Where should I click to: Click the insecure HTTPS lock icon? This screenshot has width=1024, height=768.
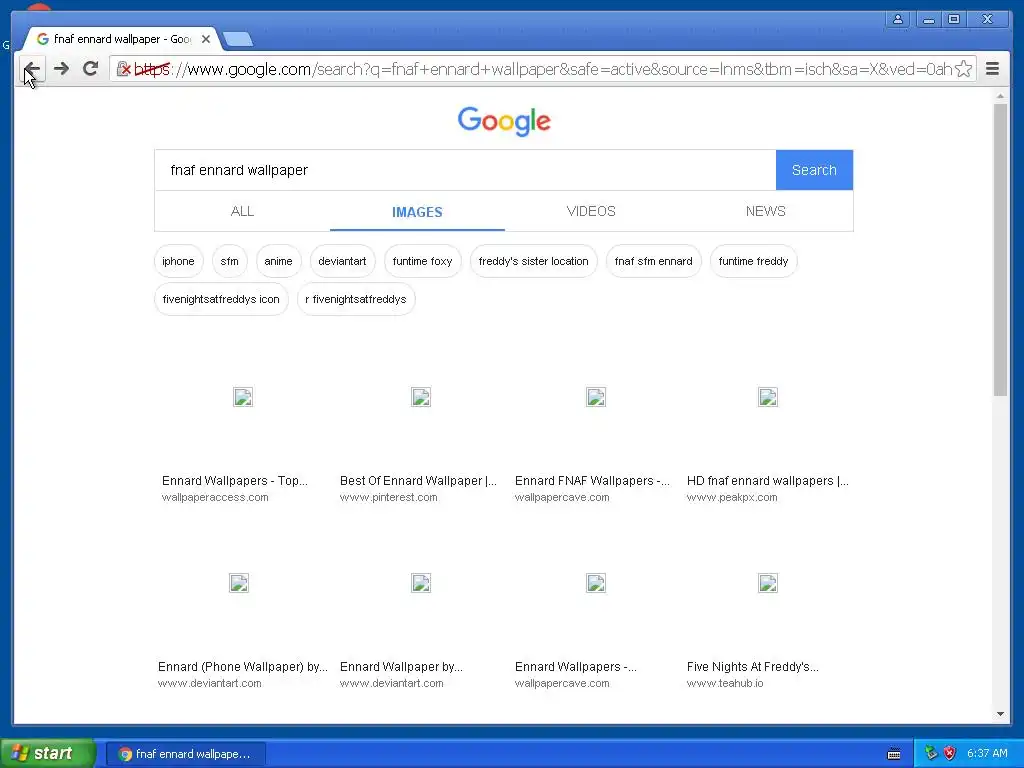[x=123, y=69]
